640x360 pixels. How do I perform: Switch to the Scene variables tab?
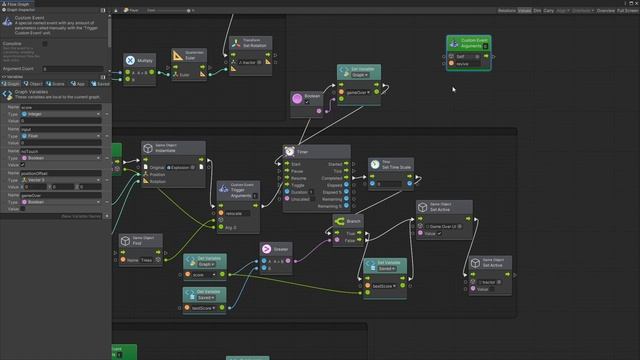click(x=56, y=84)
